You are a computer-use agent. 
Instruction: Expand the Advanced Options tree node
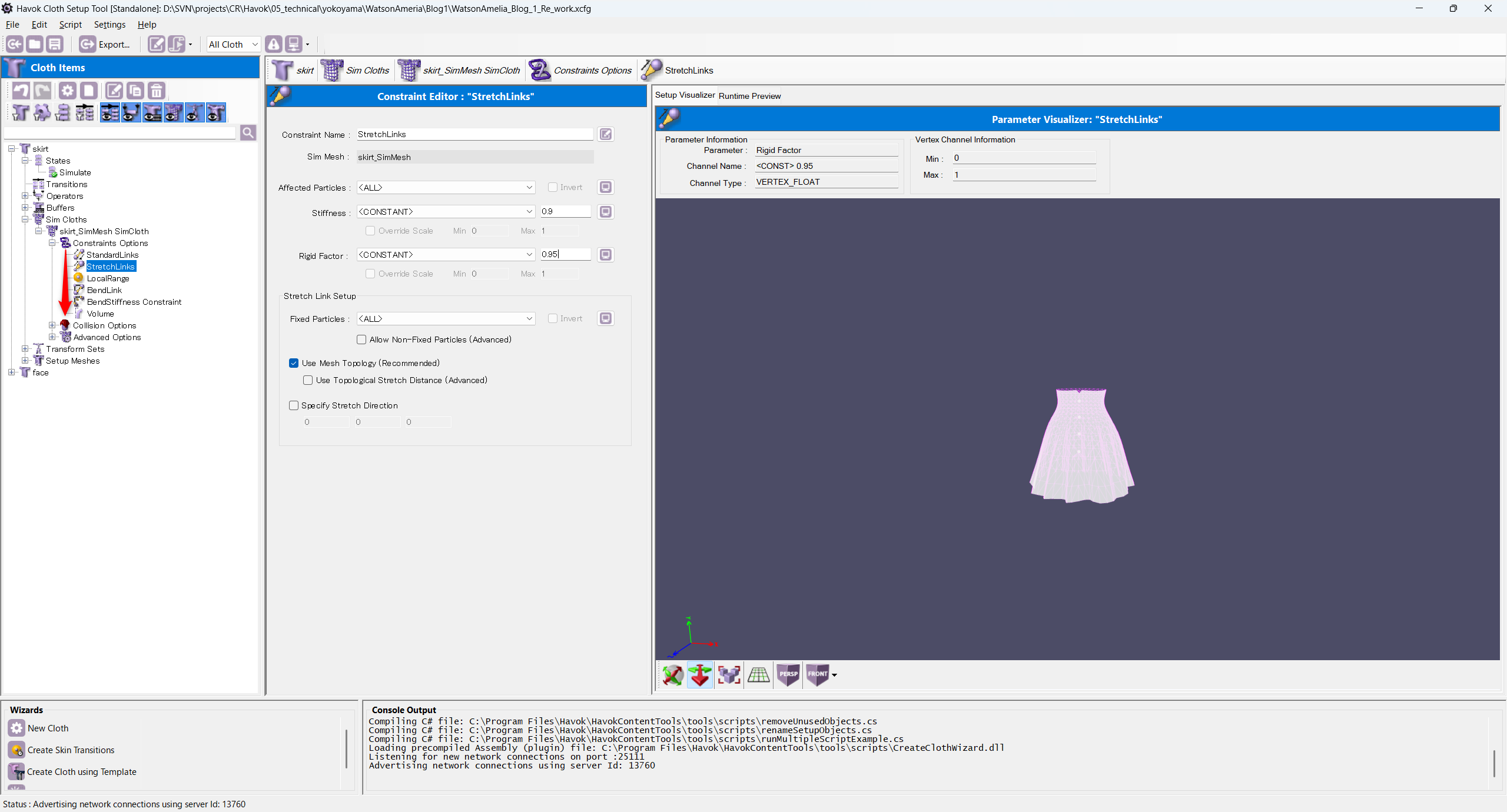click(52, 337)
